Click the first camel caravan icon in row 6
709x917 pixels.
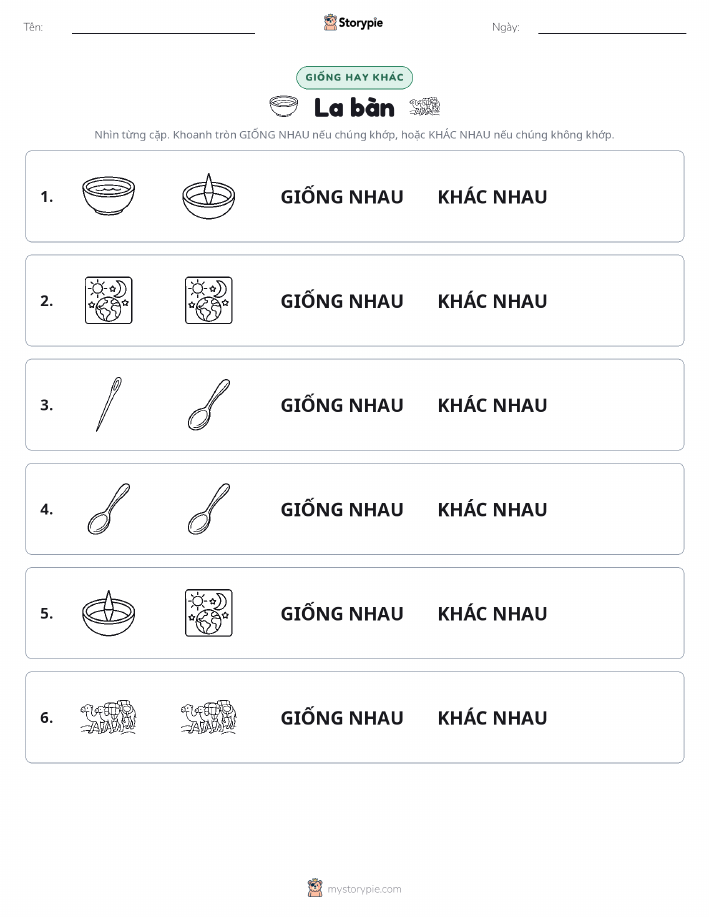tap(109, 717)
